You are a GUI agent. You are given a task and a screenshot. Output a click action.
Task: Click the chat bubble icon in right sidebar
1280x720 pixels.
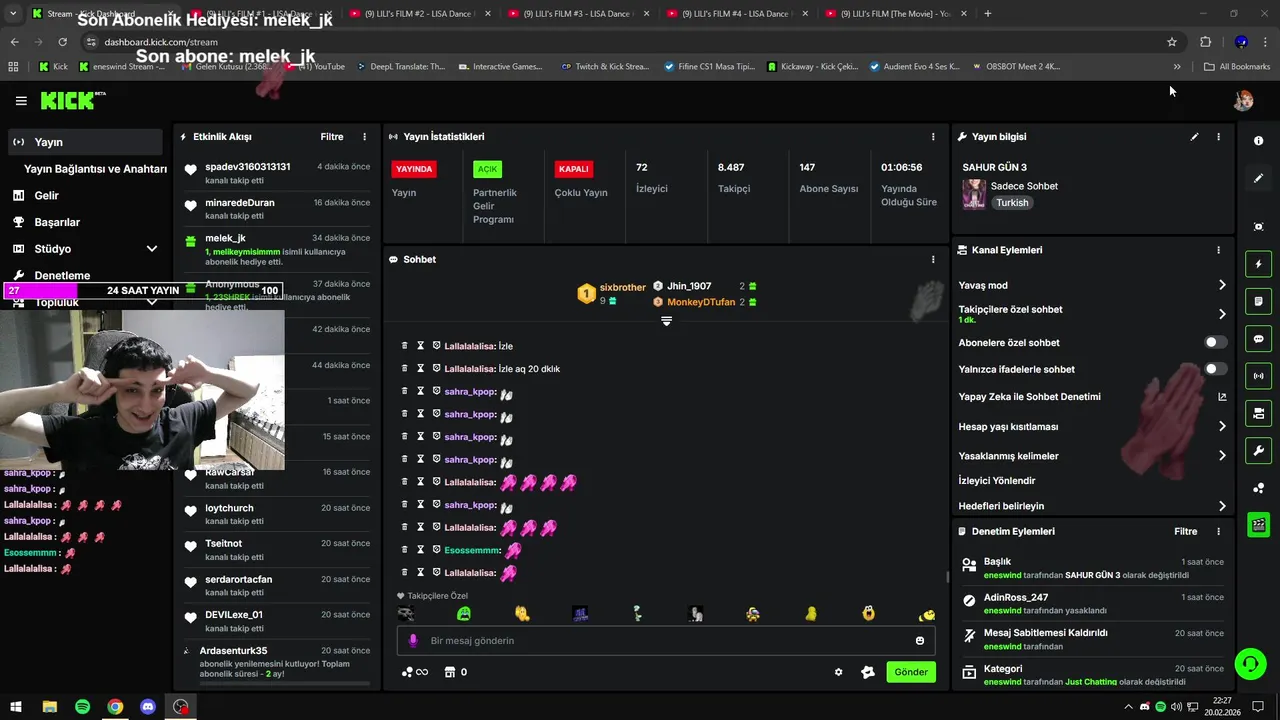pyautogui.click(x=1258, y=339)
